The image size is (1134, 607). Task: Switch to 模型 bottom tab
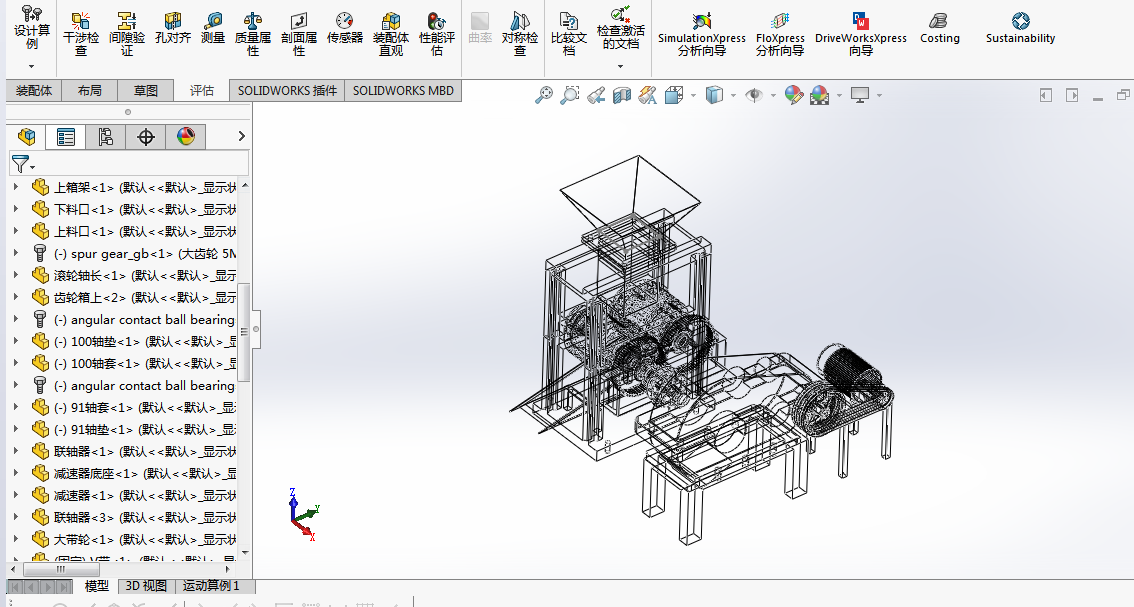click(97, 585)
